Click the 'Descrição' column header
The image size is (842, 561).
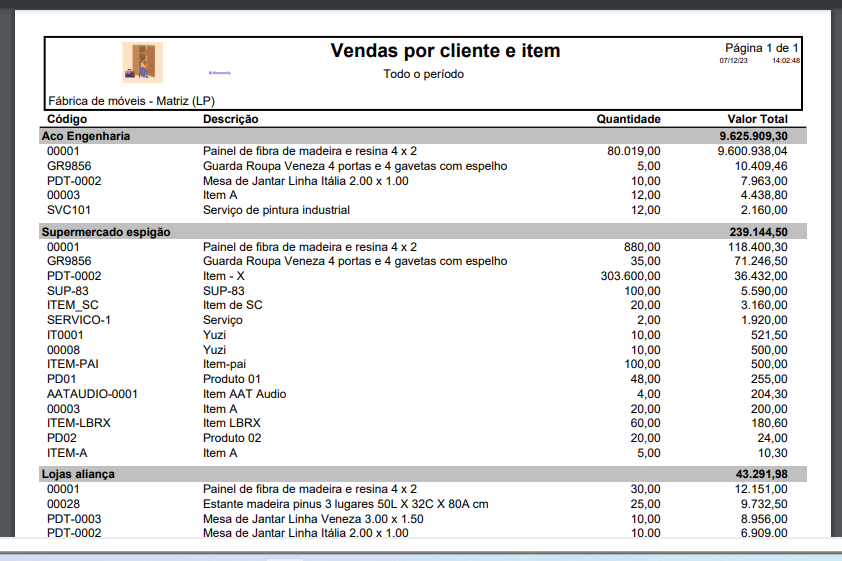click(x=230, y=119)
